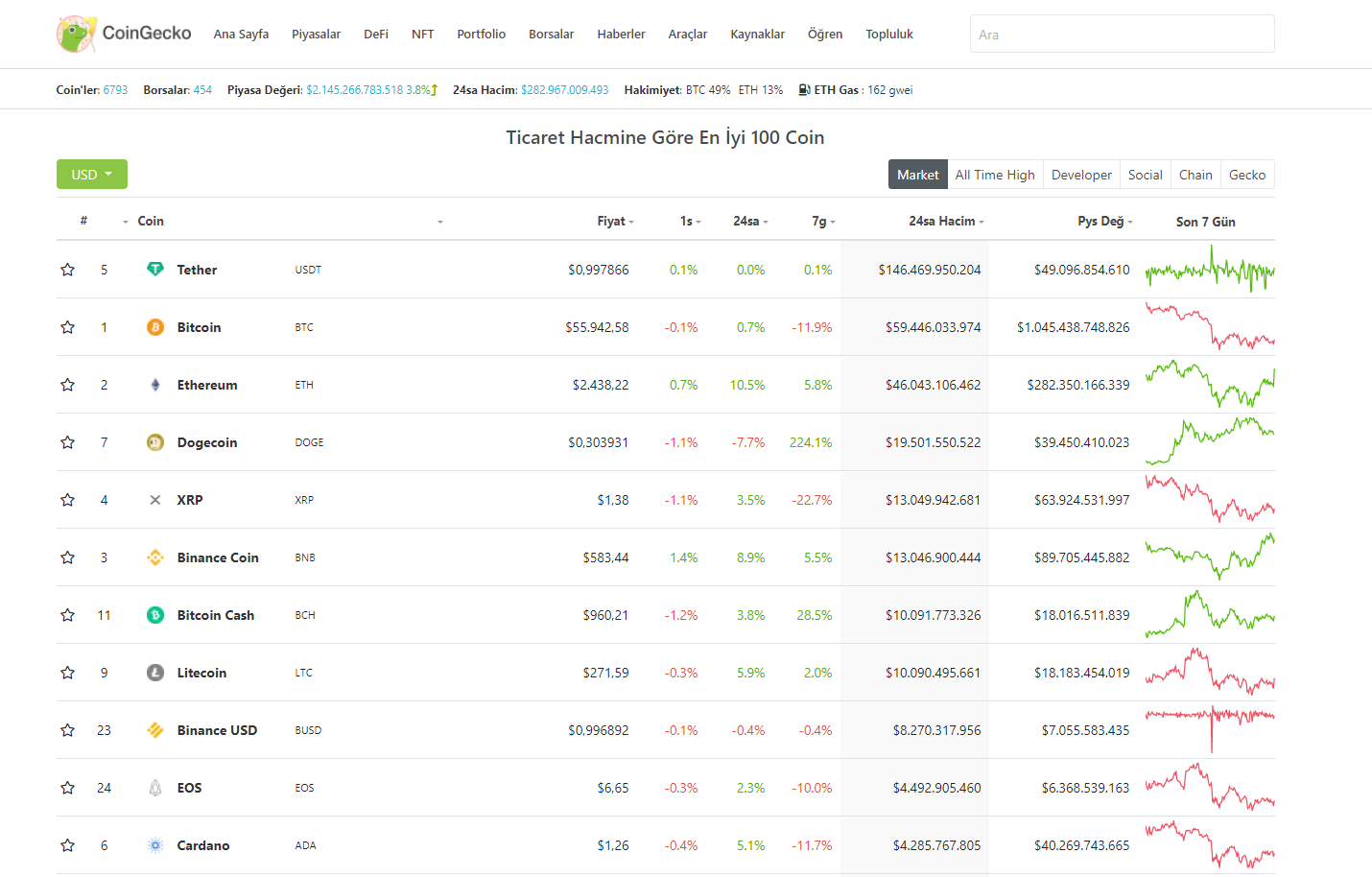Click the Ethereum coin icon
This screenshot has width=1372, height=877.
[155, 385]
